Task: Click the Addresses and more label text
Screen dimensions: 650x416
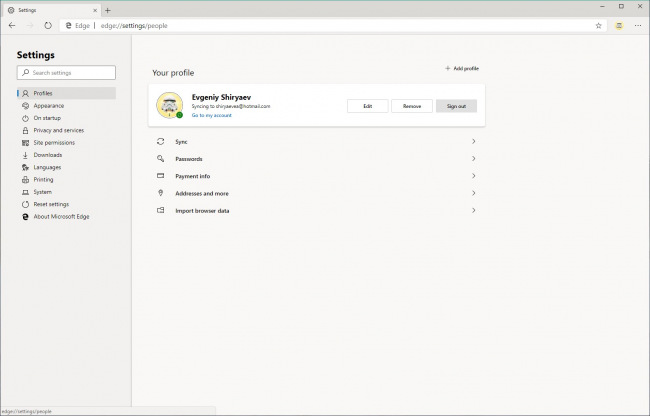Action: click(202, 193)
